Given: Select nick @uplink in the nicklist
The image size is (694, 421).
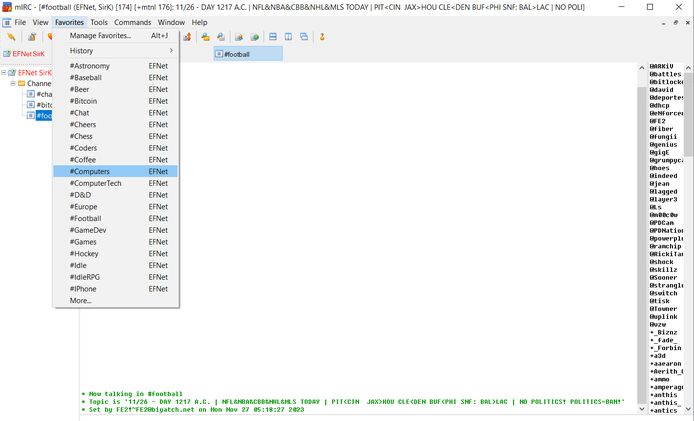Looking at the screenshot, I should tap(663, 317).
